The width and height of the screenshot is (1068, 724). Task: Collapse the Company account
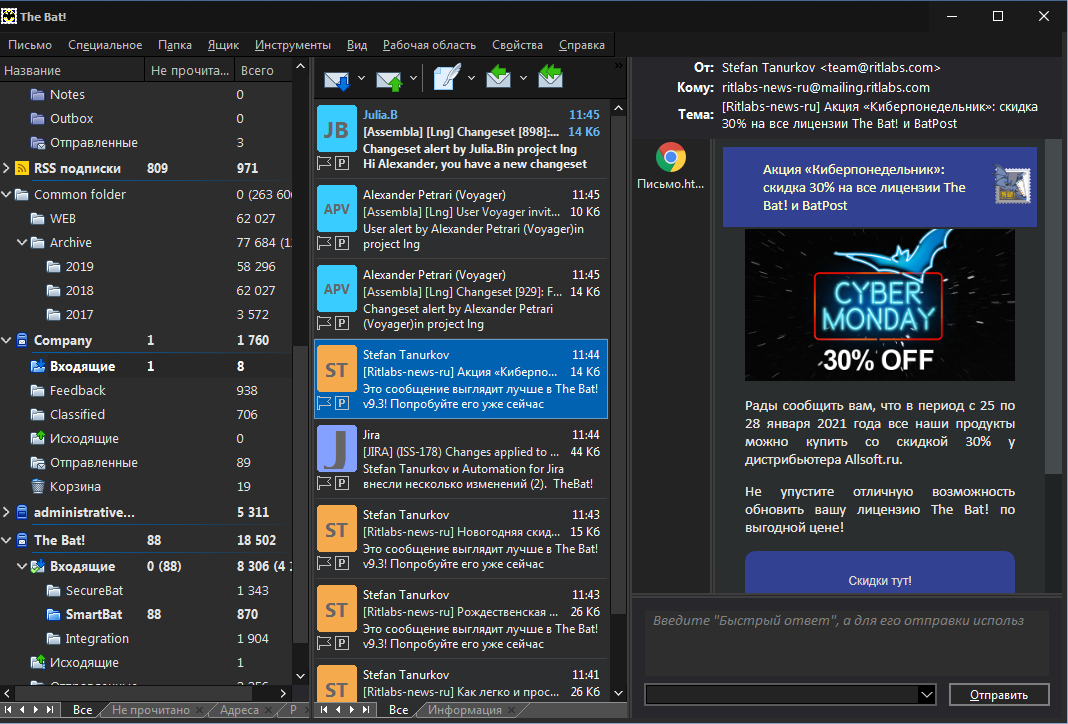[6, 340]
